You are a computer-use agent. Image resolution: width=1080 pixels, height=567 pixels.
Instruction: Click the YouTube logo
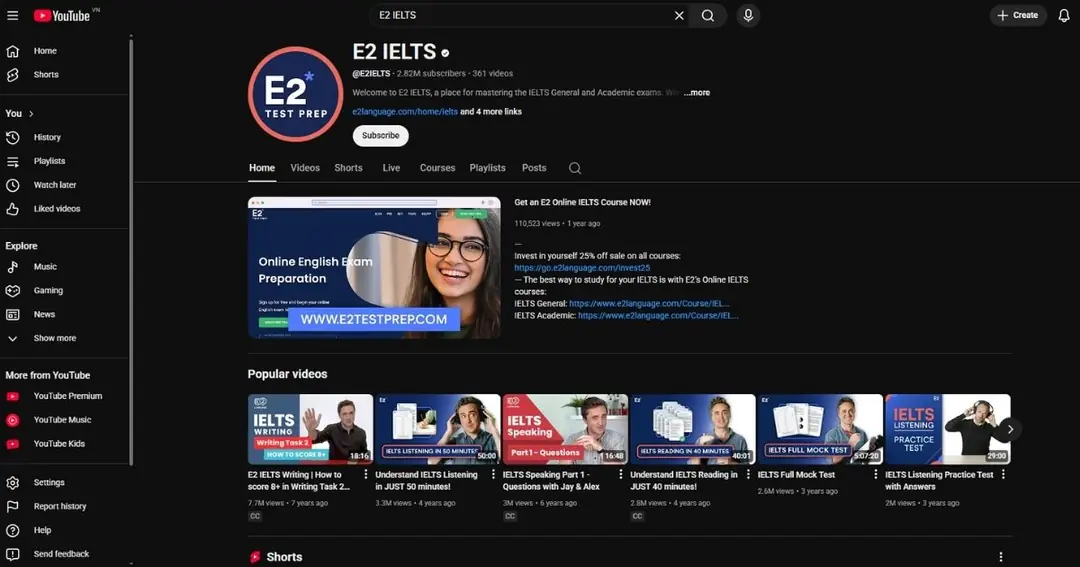coord(63,15)
